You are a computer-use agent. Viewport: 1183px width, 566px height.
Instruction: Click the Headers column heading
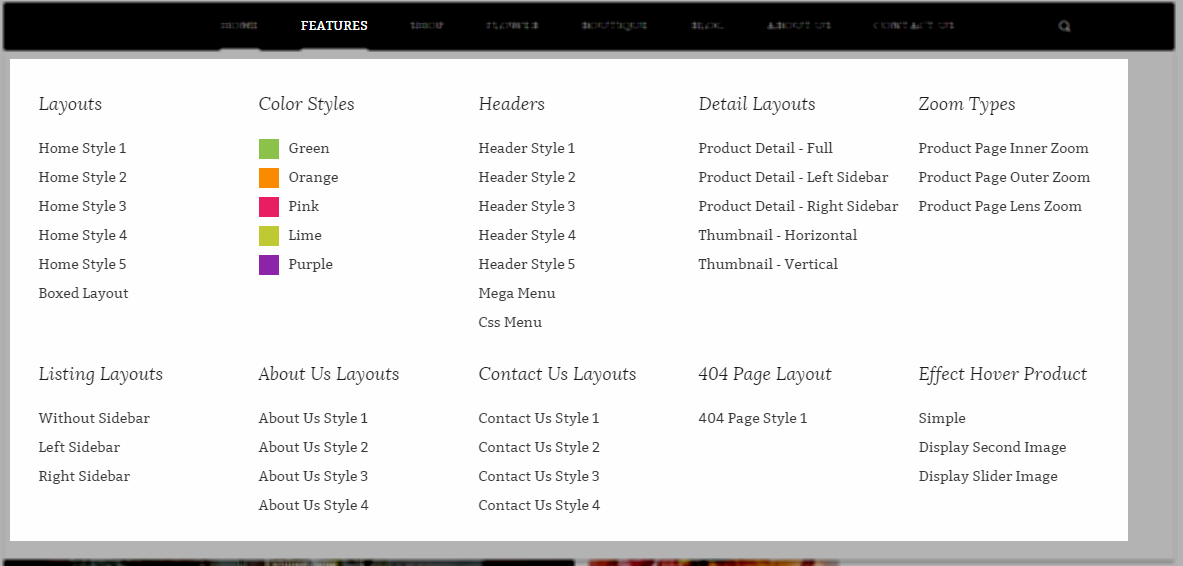click(x=512, y=104)
